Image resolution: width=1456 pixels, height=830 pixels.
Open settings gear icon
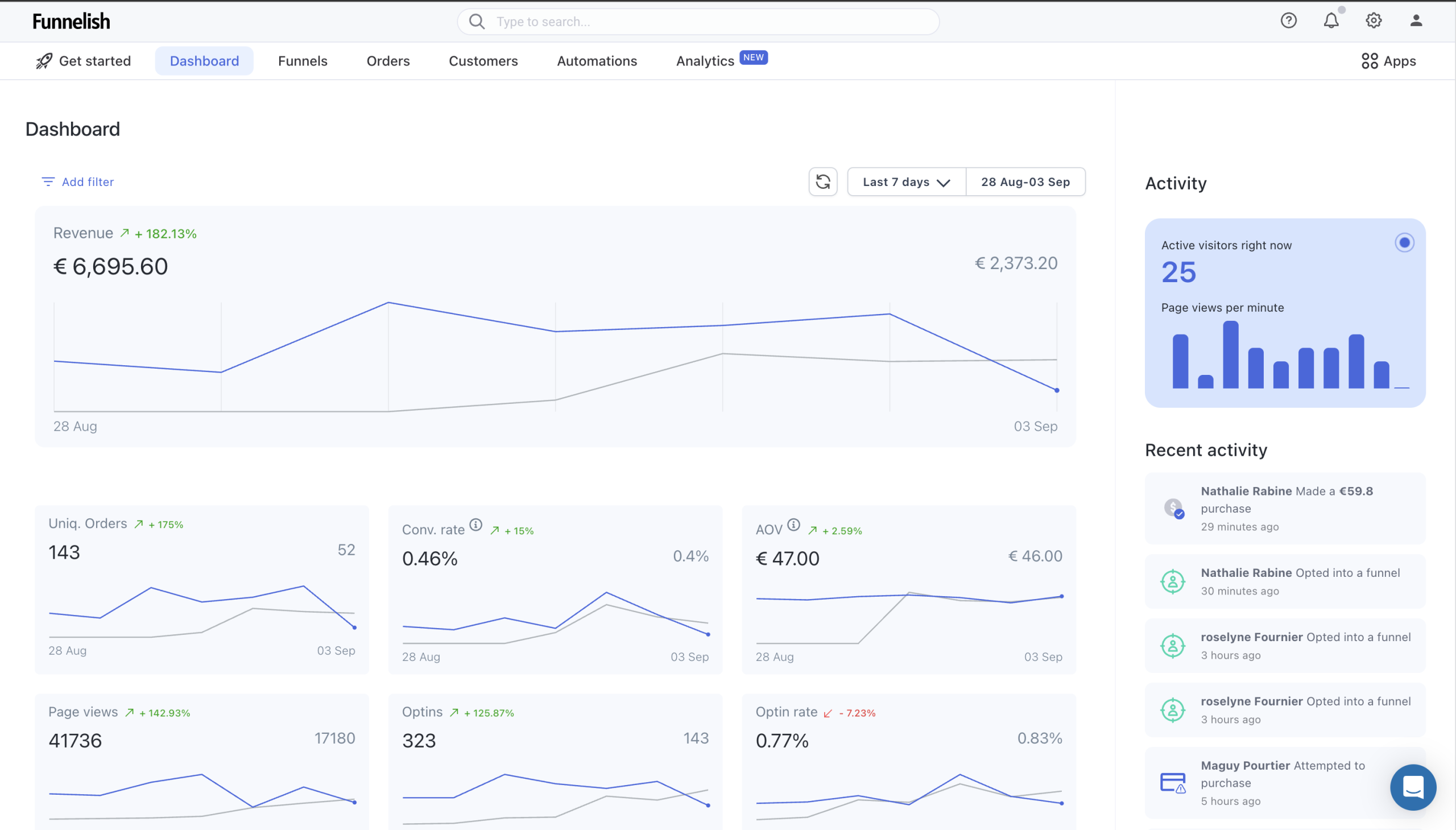[x=1374, y=21]
